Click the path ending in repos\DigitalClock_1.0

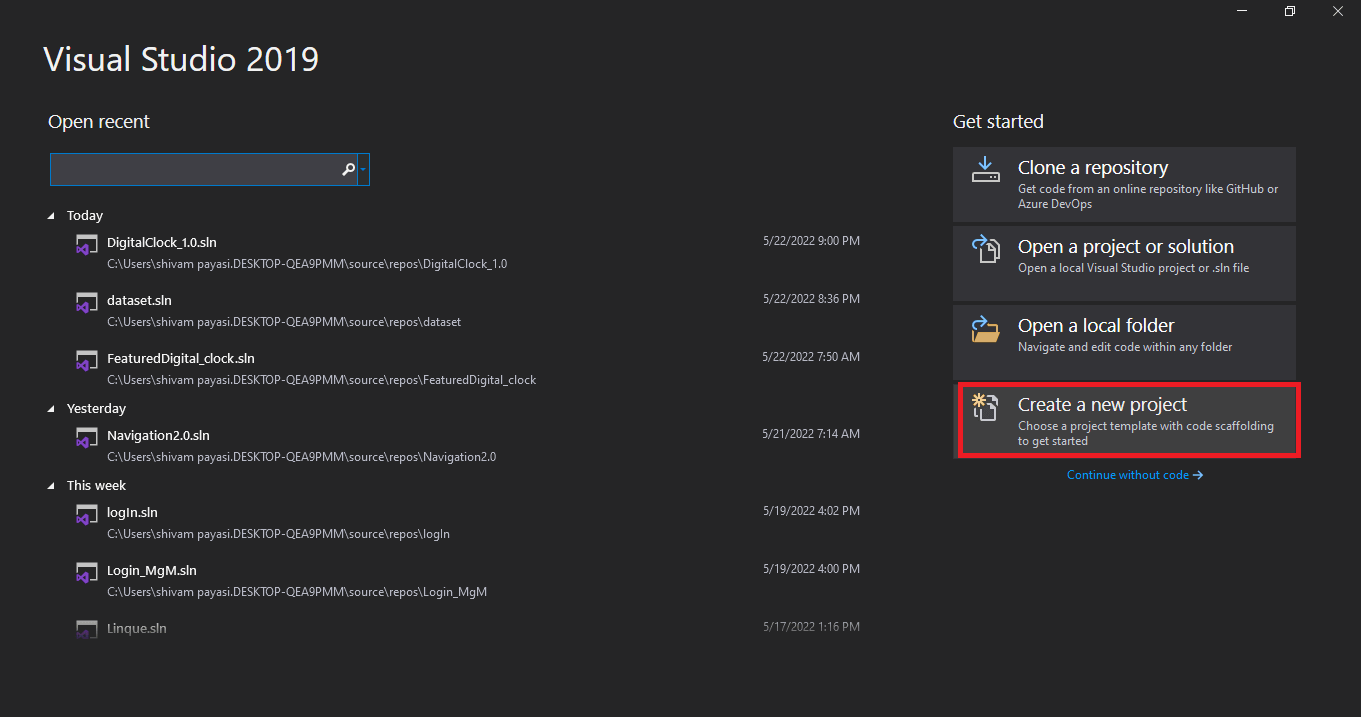pos(307,264)
